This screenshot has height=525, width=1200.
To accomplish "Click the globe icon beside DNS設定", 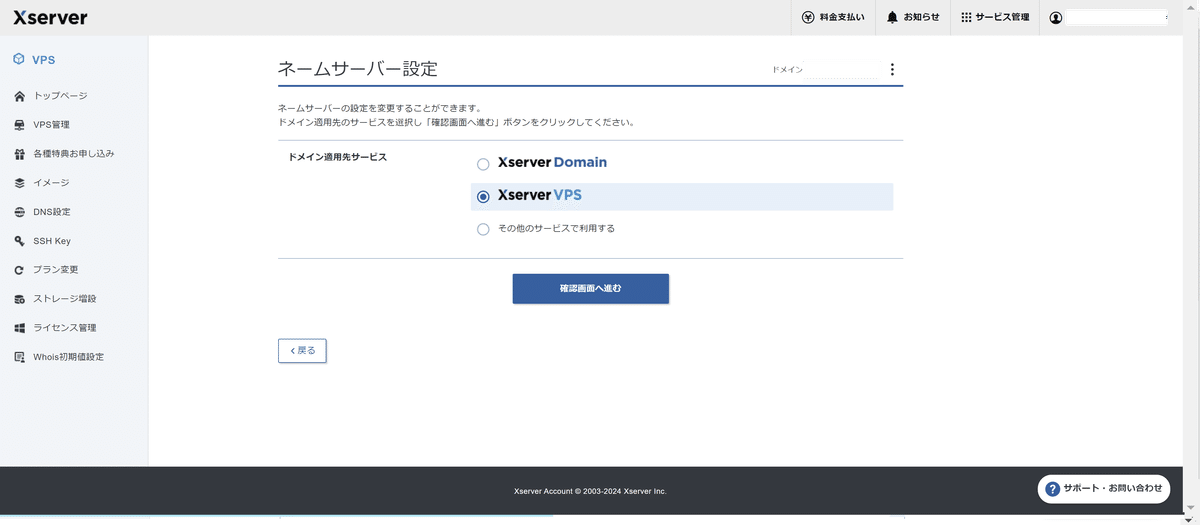I will (20, 212).
